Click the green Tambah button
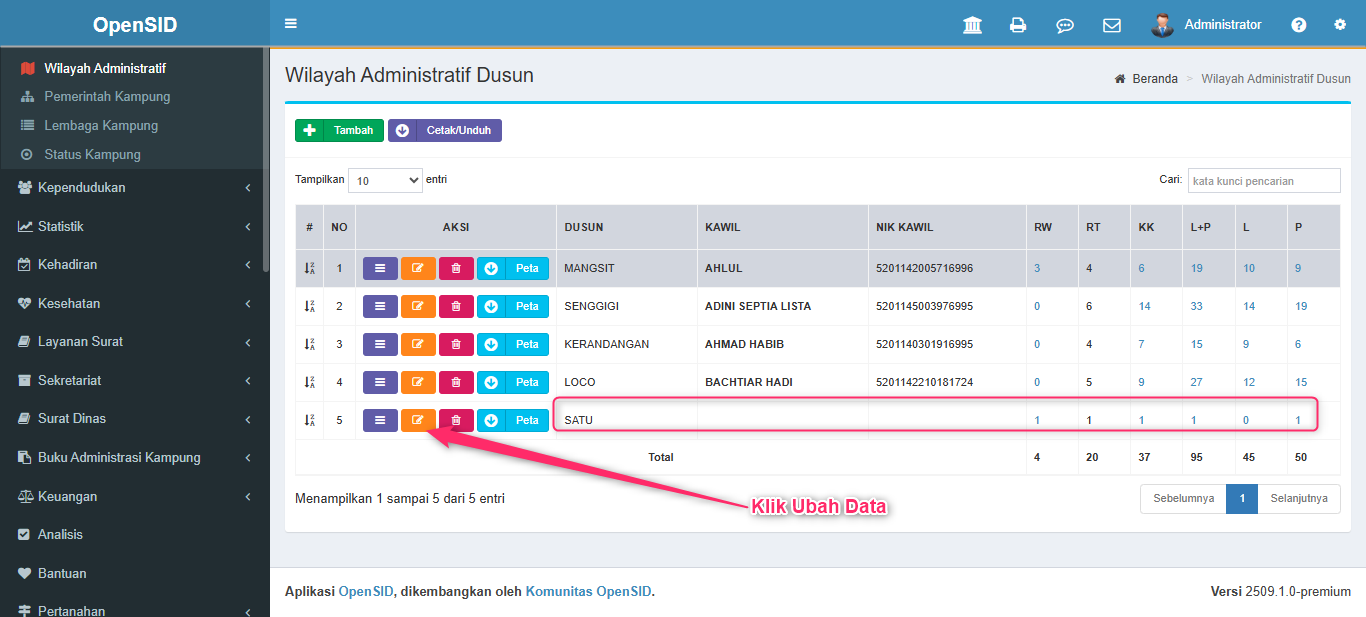Image resolution: width=1366 pixels, height=617 pixels. (339, 130)
